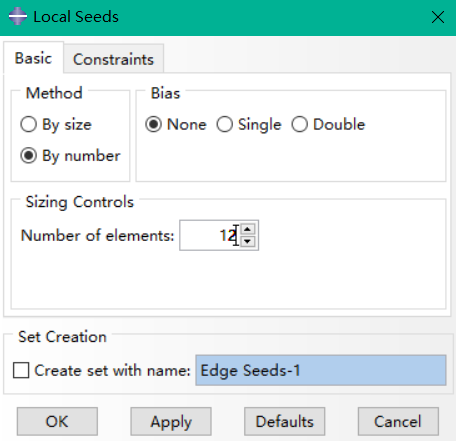
Task: Restore values with the Defaults button
Action: 285,421
